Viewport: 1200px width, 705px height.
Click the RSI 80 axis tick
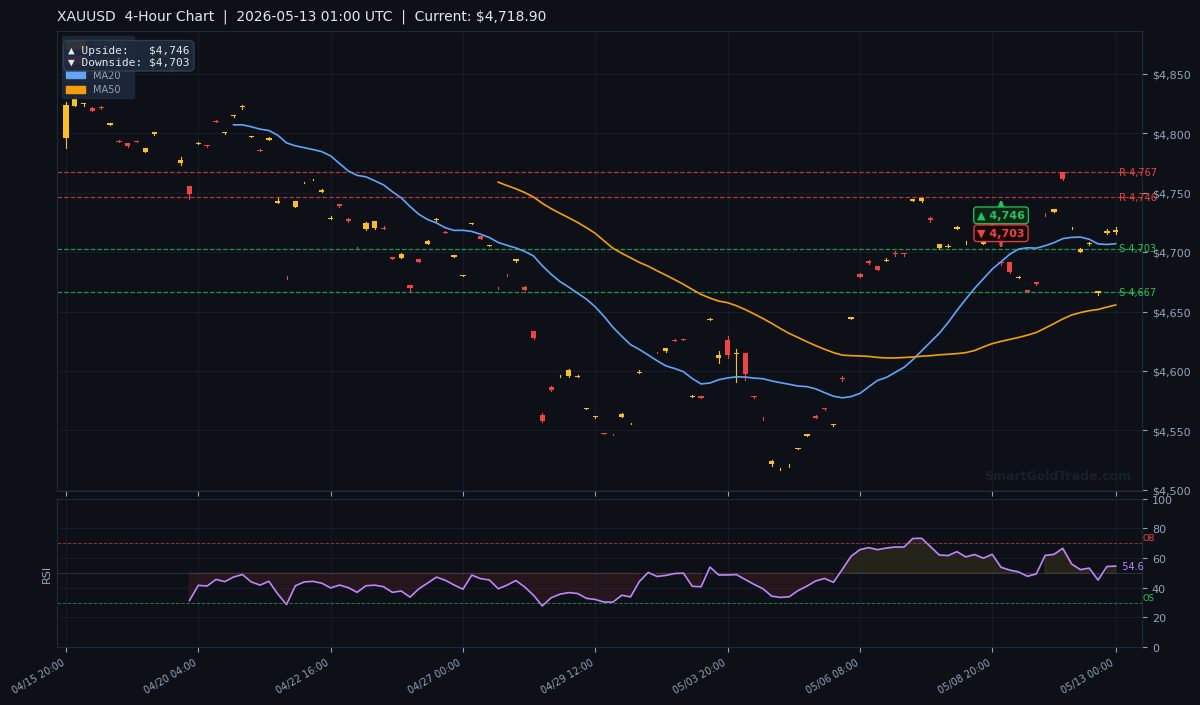1159,529
